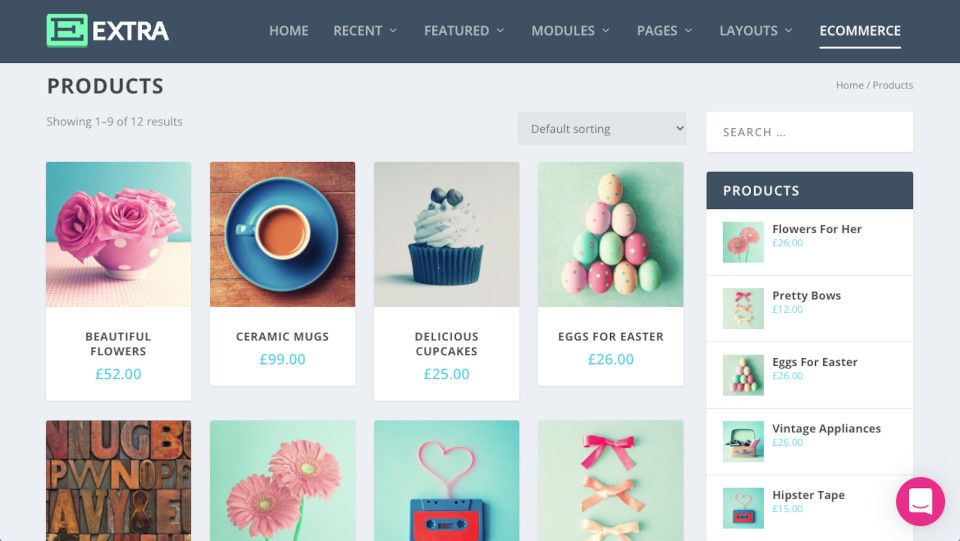Expand the Featured menu chevron

[500, 31]
